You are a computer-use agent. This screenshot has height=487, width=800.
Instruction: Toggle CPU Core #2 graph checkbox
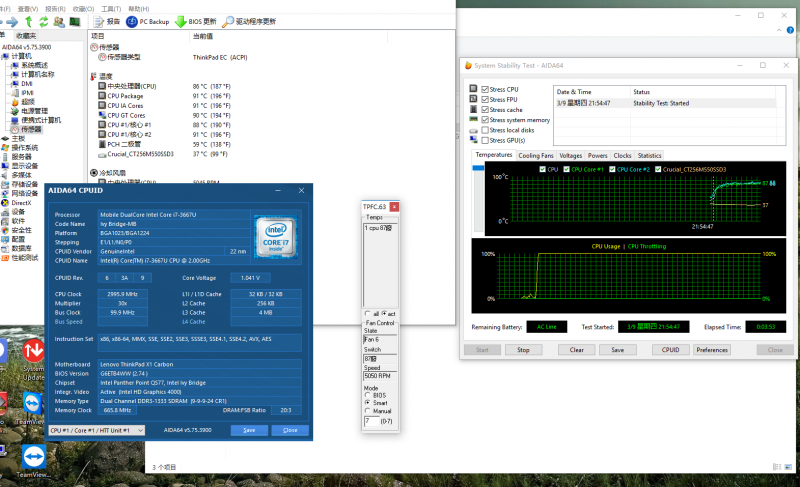coord(612,169)
